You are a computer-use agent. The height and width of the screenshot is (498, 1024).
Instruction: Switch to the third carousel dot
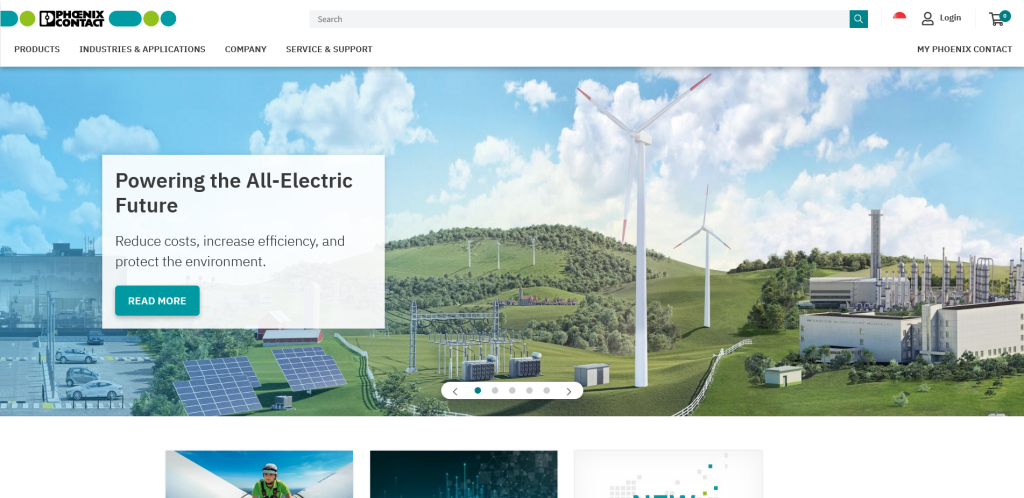512,390
